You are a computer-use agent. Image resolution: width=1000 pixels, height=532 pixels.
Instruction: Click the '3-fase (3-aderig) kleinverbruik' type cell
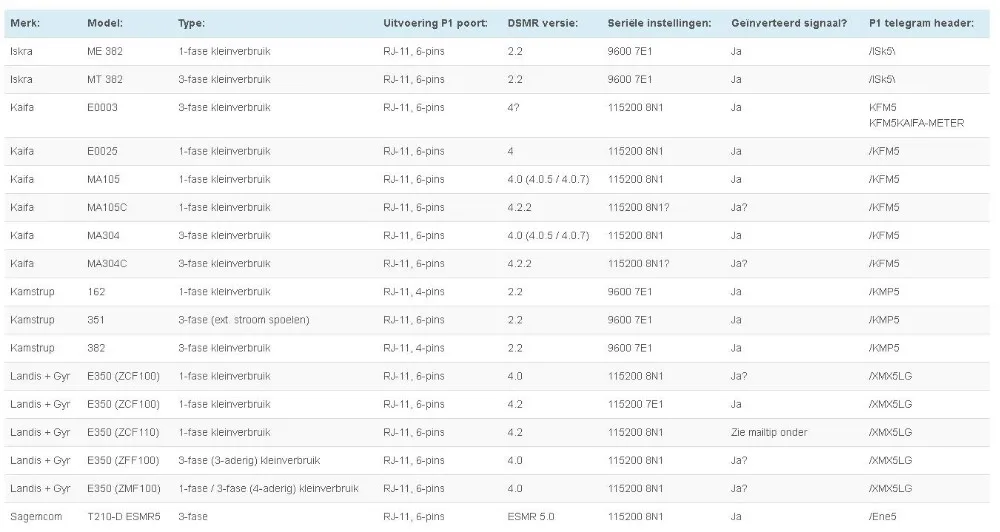(x=249, y=461)
